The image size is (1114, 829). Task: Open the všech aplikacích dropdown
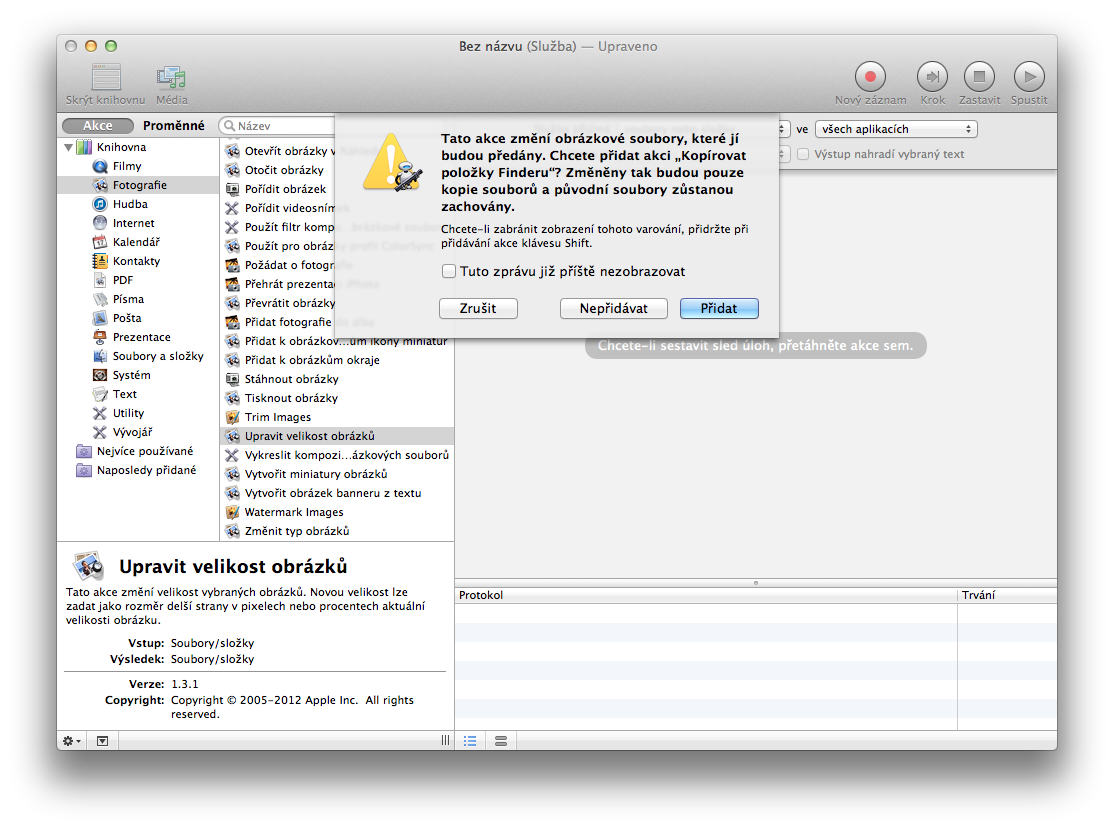[895, 129]
